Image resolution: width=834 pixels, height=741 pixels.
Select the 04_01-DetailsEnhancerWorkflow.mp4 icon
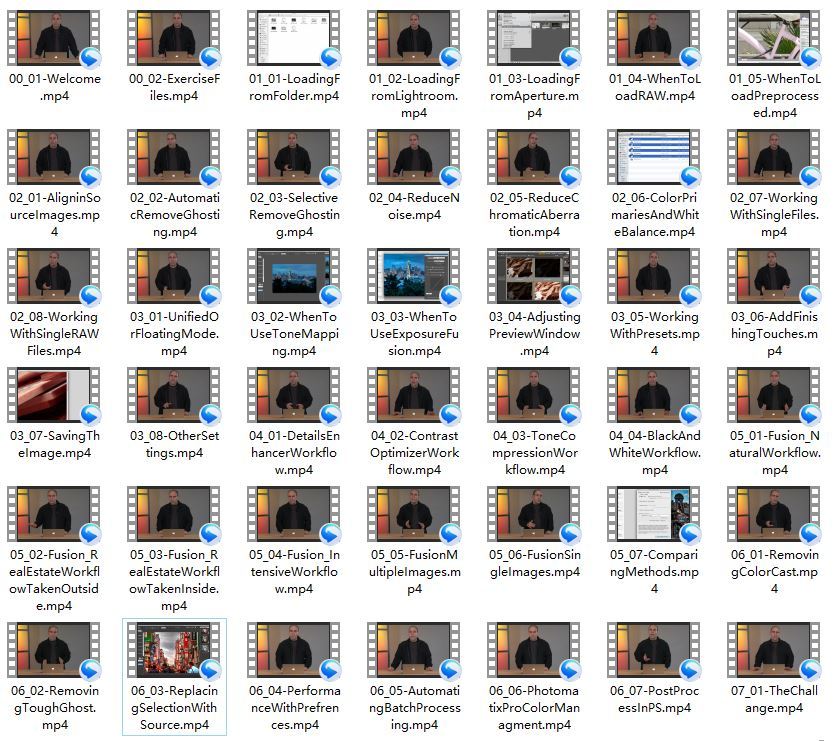[294, 396]
